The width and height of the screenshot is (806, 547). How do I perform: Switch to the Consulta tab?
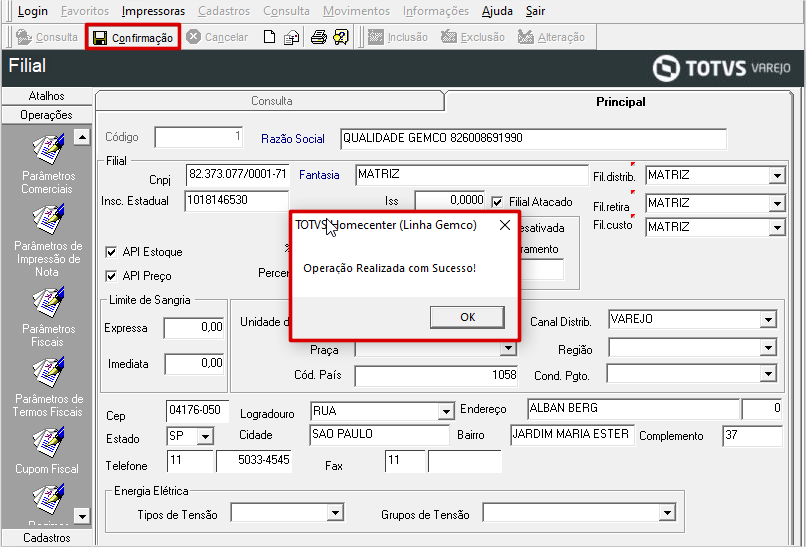[271, 101]
